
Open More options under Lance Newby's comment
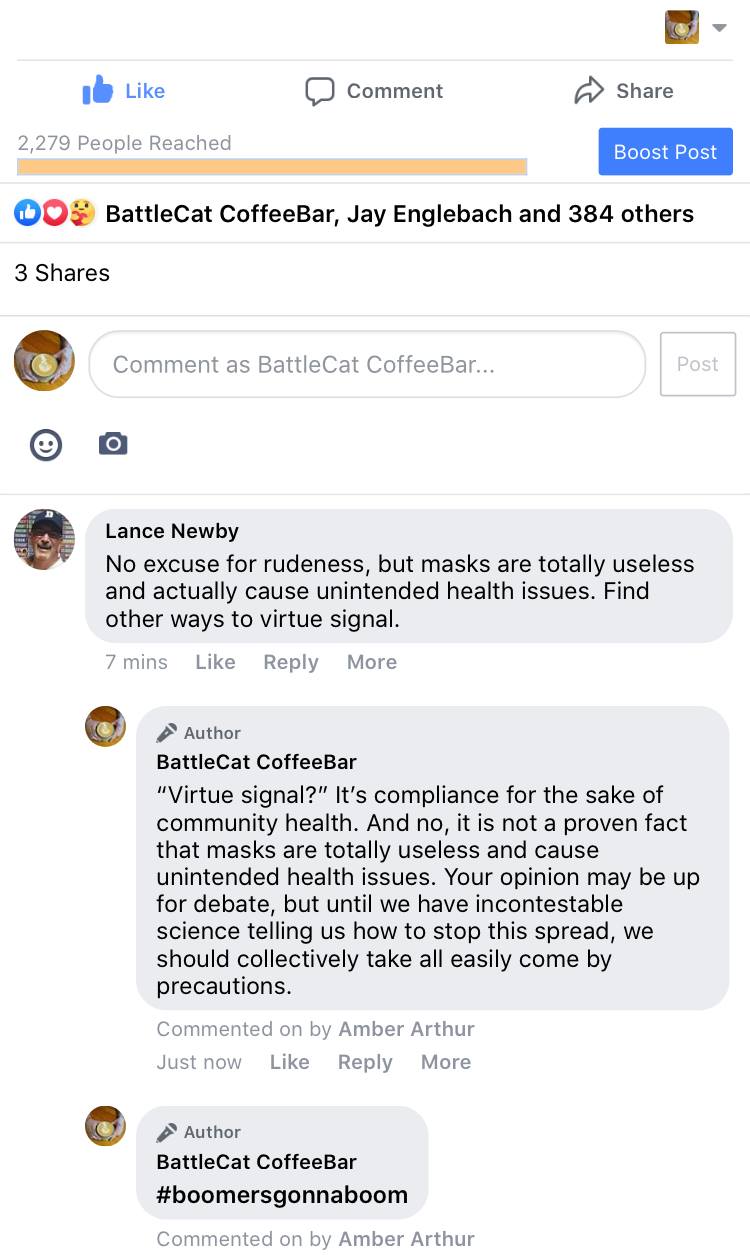point(372,662)
